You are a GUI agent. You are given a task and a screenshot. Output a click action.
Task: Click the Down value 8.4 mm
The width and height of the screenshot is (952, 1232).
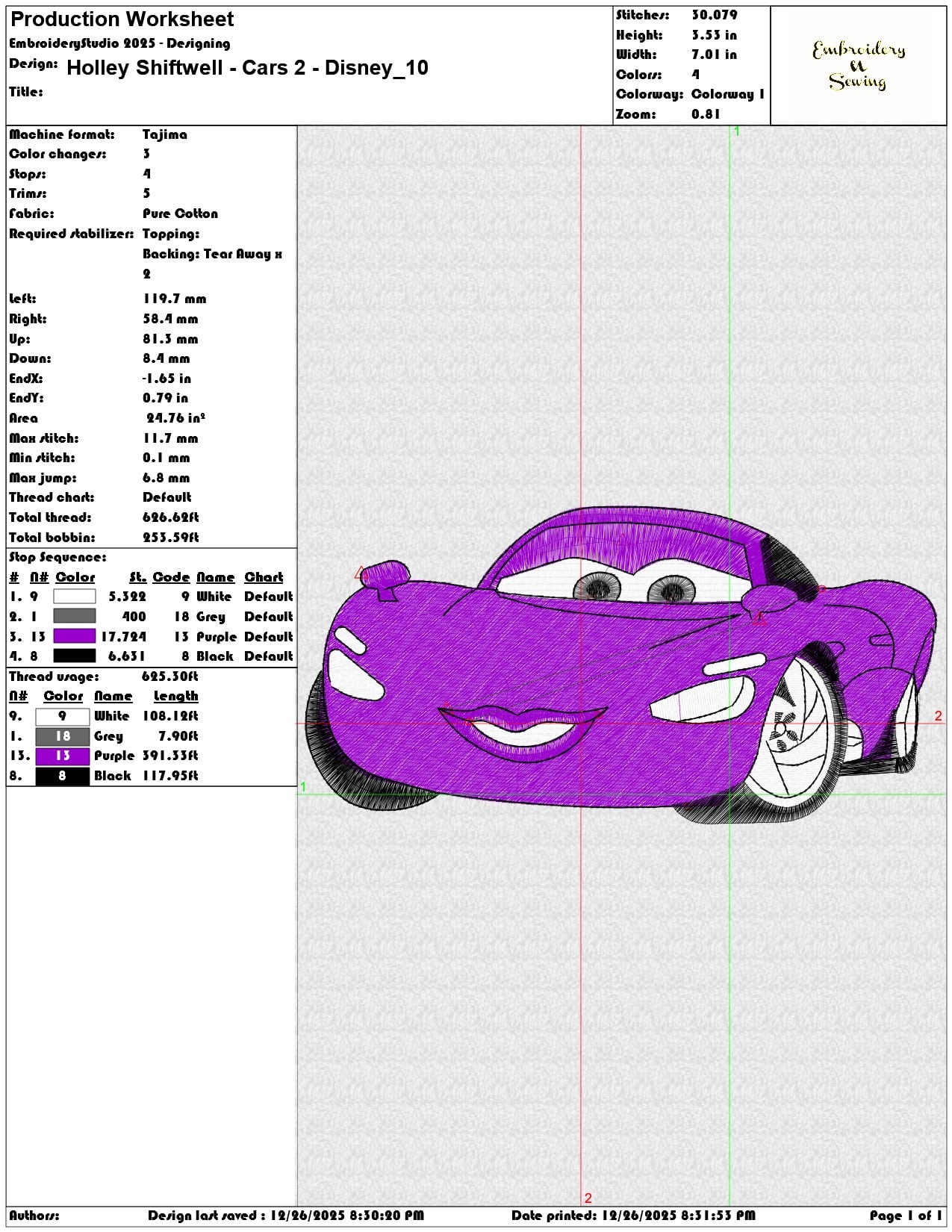point(166,358)
